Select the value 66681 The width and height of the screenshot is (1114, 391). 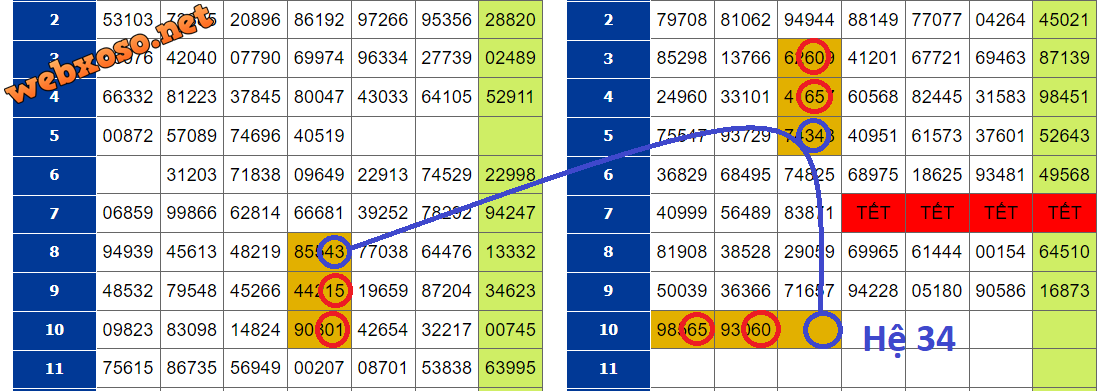point(319,213)
